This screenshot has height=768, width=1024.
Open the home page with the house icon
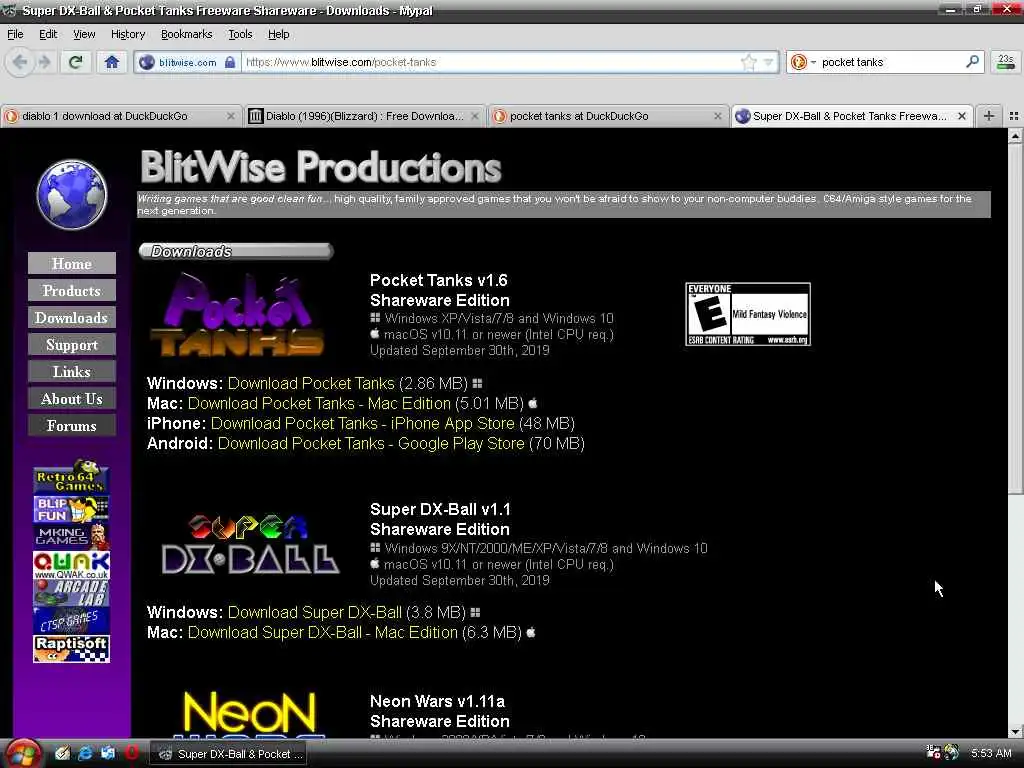(112, 62)
